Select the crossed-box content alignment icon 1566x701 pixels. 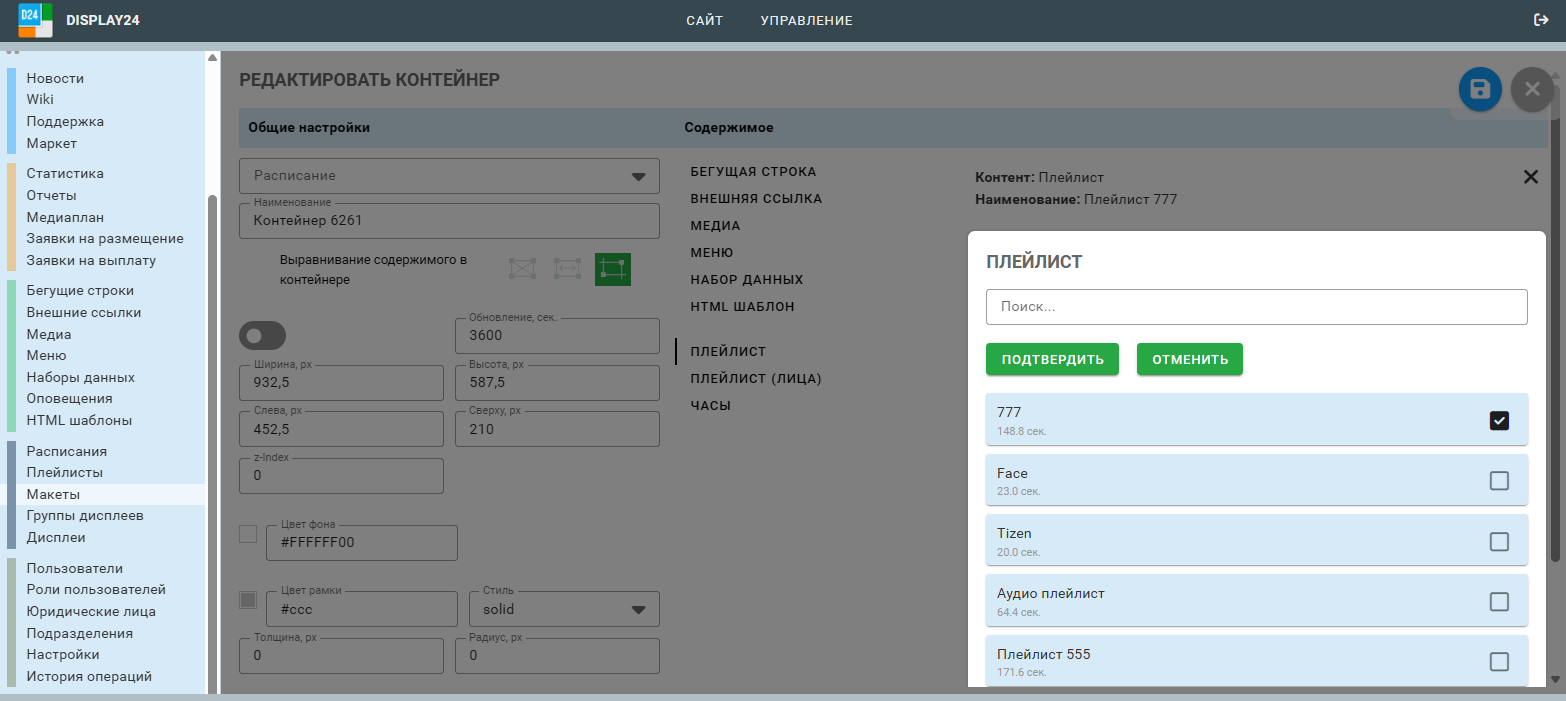click(x=523, y=269)
